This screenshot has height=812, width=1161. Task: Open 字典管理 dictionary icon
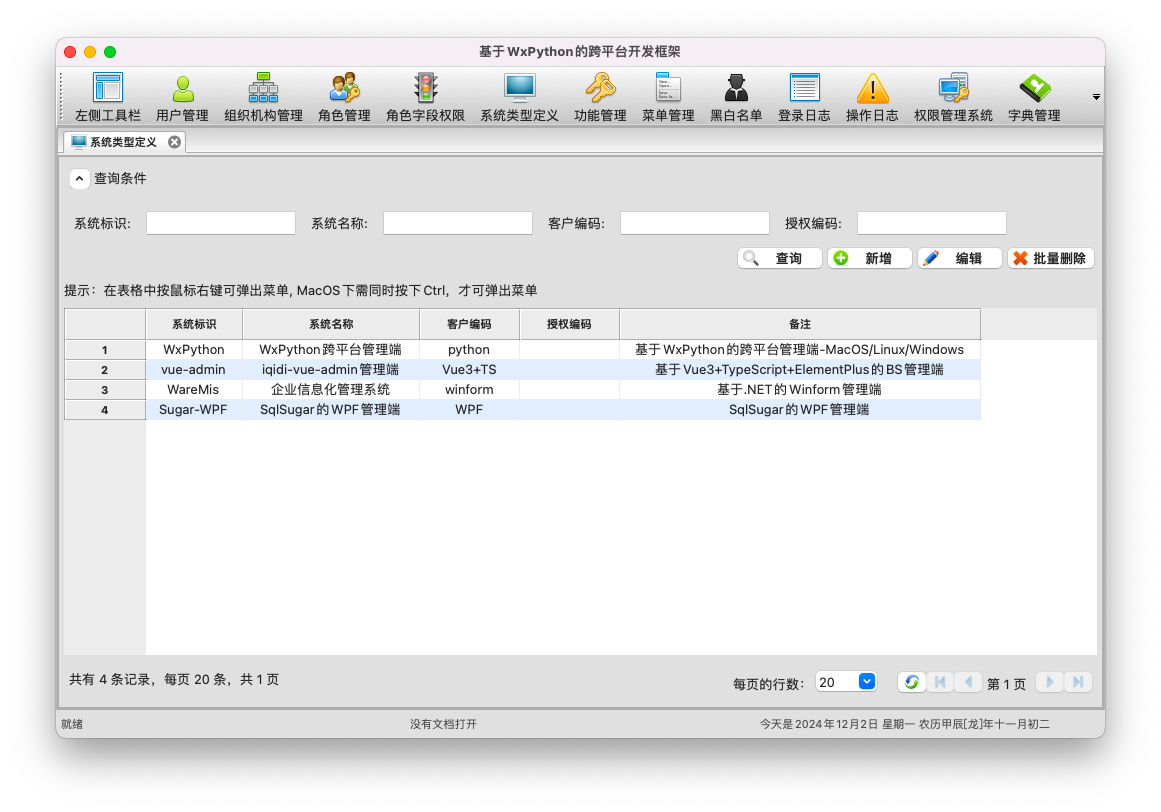[x=1034, y=97]
